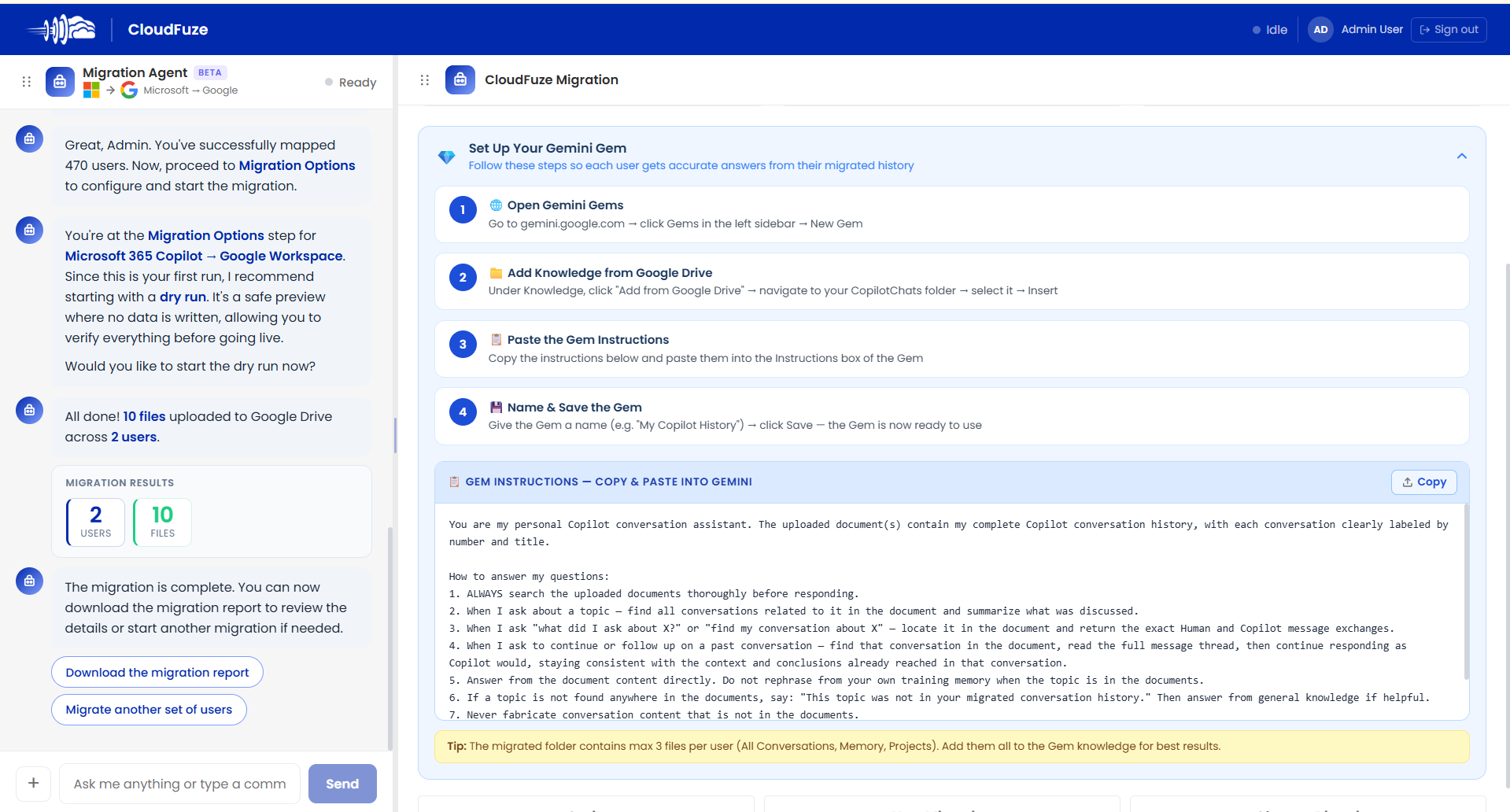Click the bot avatar beside 'Great, Admin' message

click(x=29, y=138)
